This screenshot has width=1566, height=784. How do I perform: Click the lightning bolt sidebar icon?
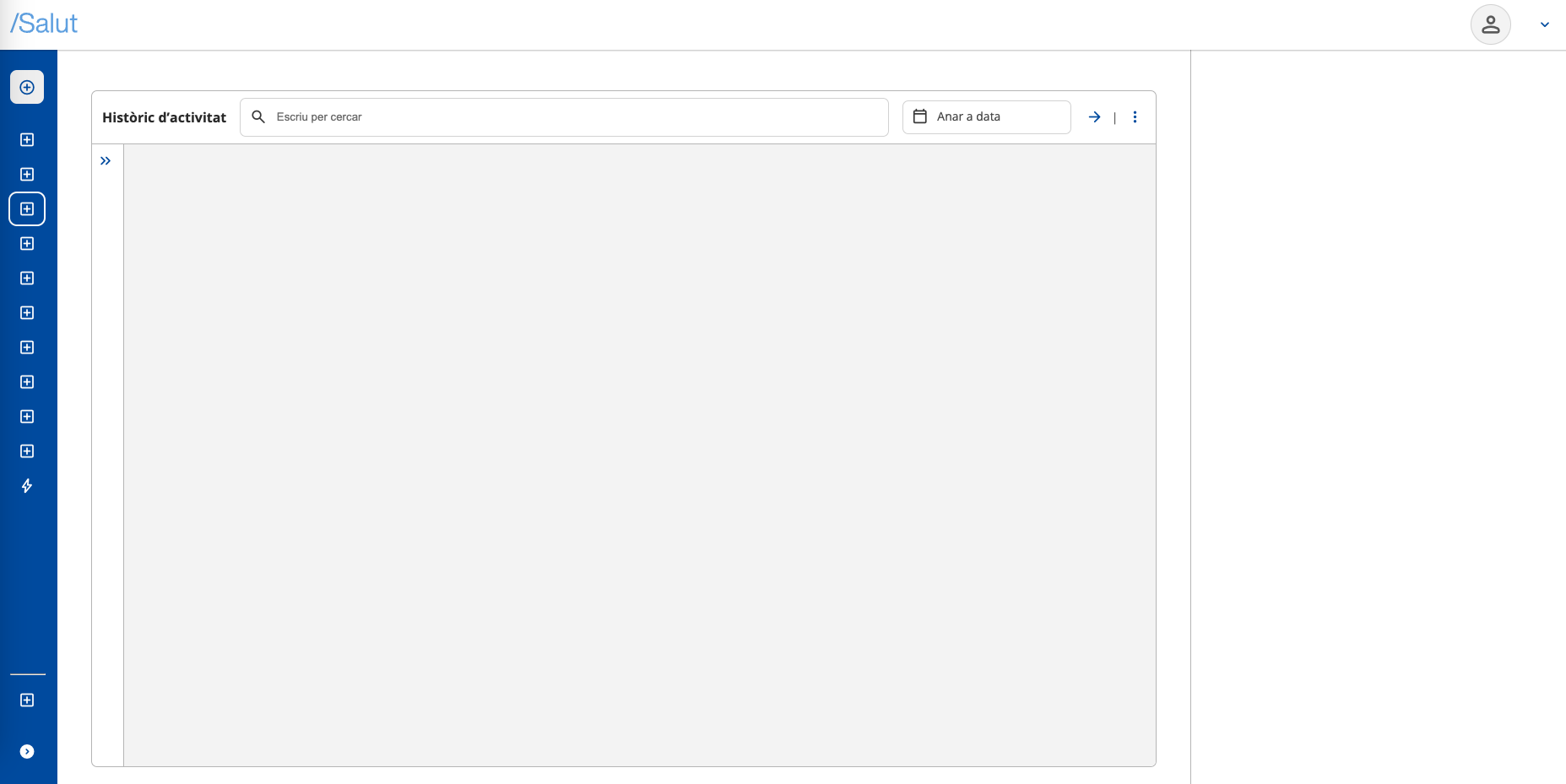[x=27, y=486]
